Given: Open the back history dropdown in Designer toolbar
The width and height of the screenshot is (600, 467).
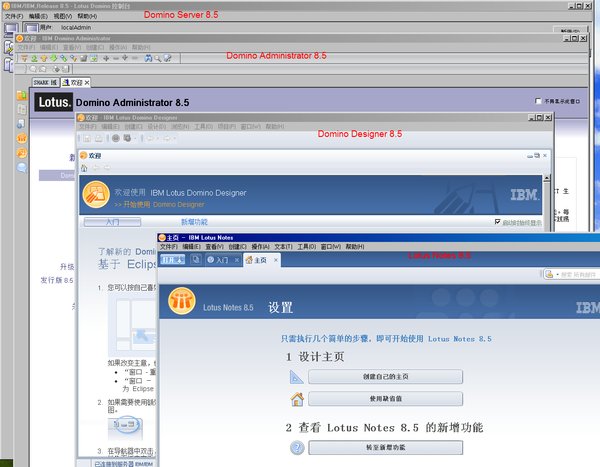Looking at the screenshot, I should 158,138.
